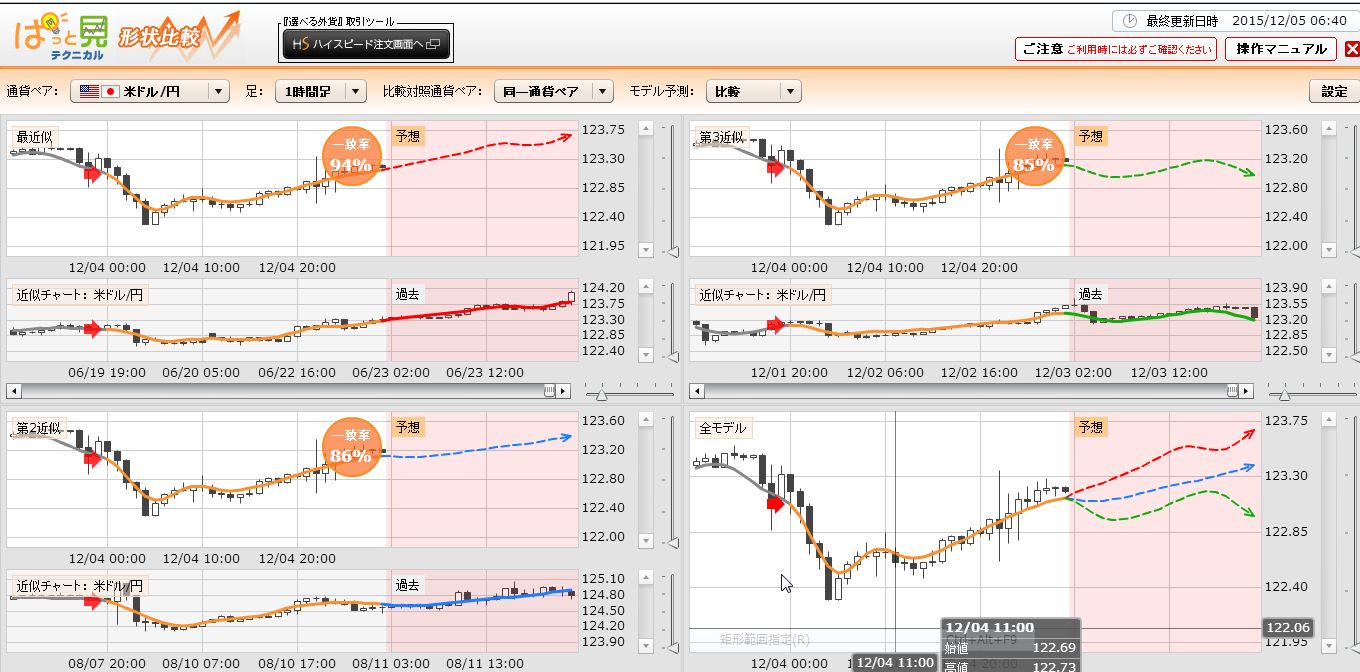Image resolution: width=1360 pixels, height=672 pixels.
Task: Click the 94% 一致率 badge
Action: click(350, 157)
